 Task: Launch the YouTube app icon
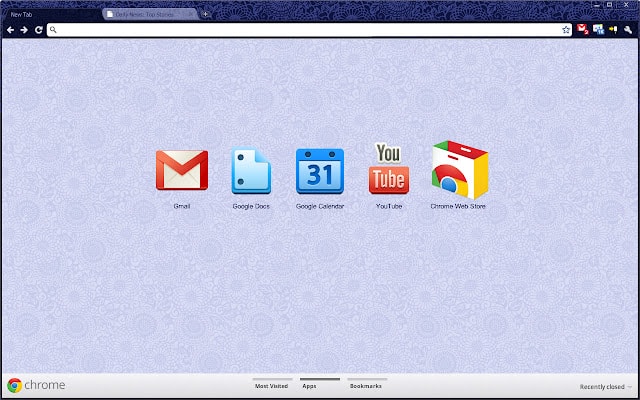tap(389, 168)
